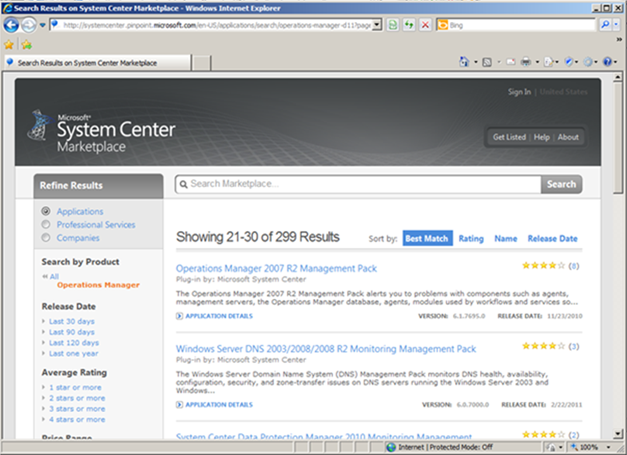This screenshot has height=455, width=627.
Task: Click into the Bing search box
Action: (522, 25)
